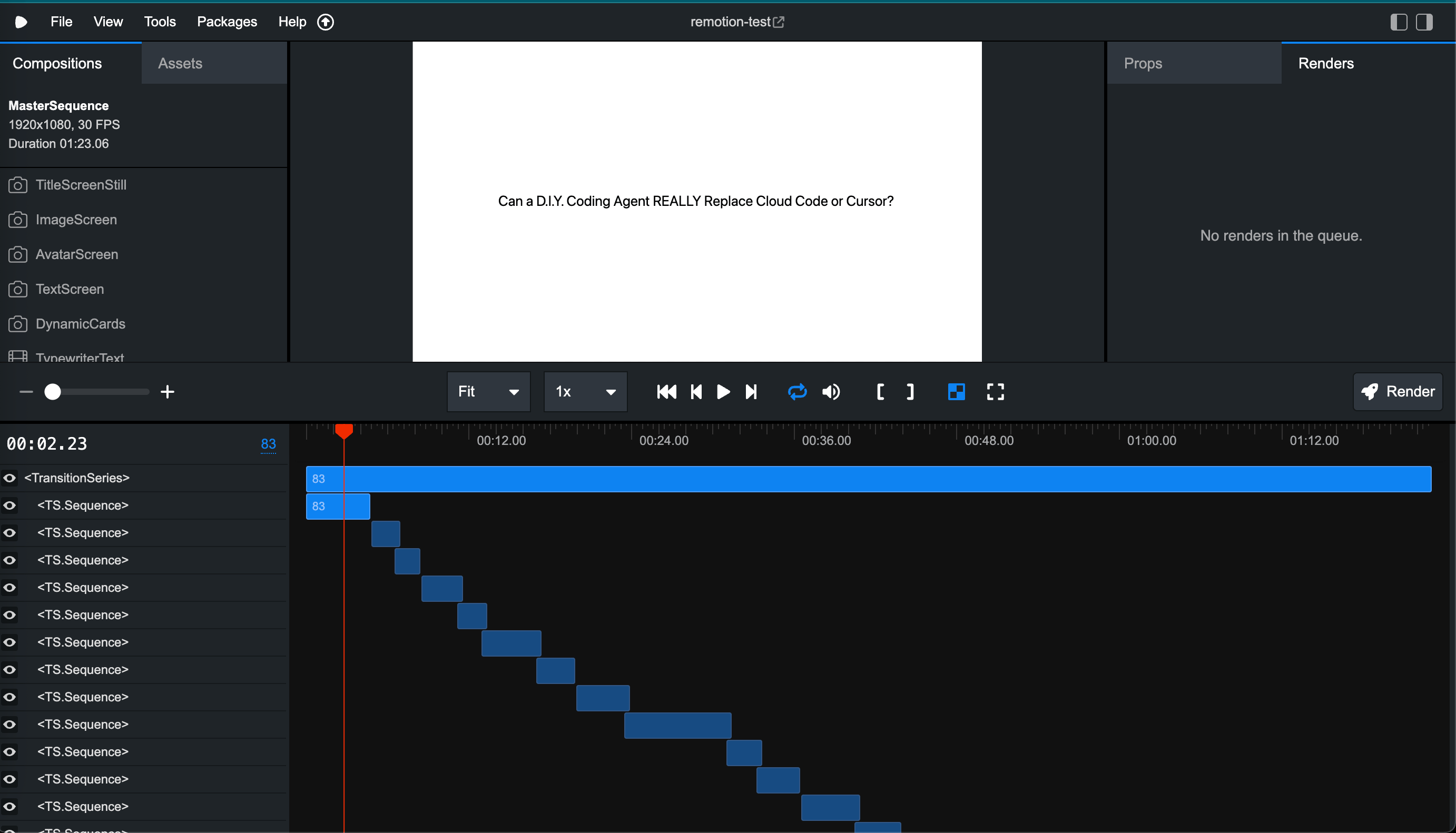
Task: Hide the first TS.Sequence layer
Action: click(9, 504)
